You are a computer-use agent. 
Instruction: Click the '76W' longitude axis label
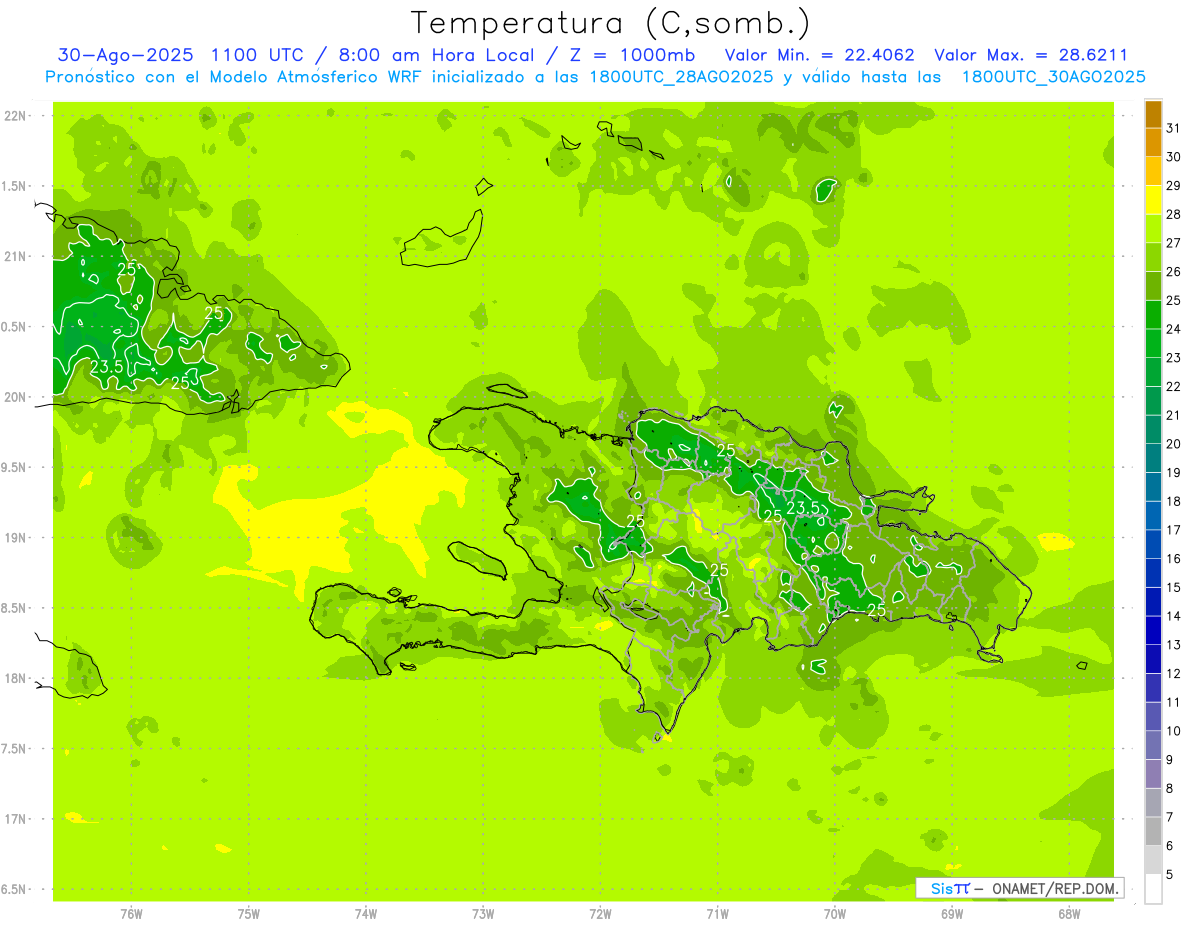[131, 914]
